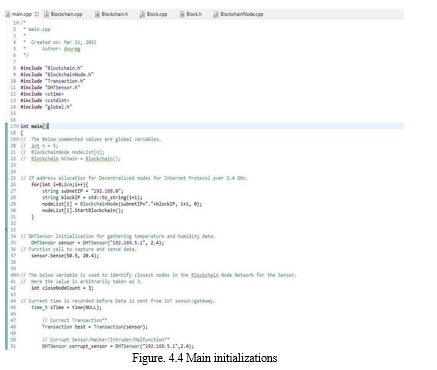Image resolution: width=437 pixels, height=370 pixels.
Task: Click the #include "global.h" line
Action: click(46, 107)
